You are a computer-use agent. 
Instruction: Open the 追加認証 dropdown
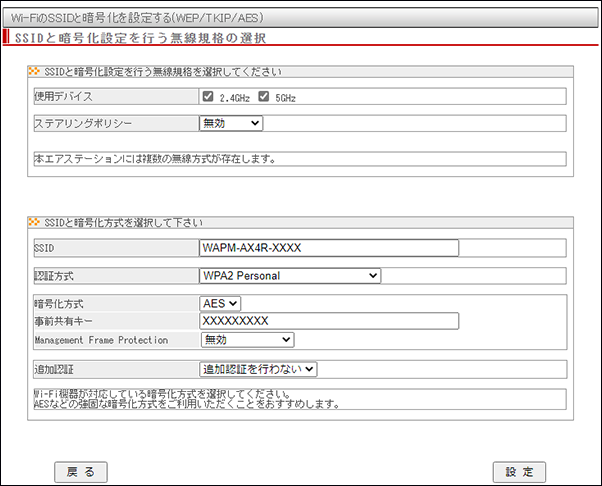[x=258, y=369]
